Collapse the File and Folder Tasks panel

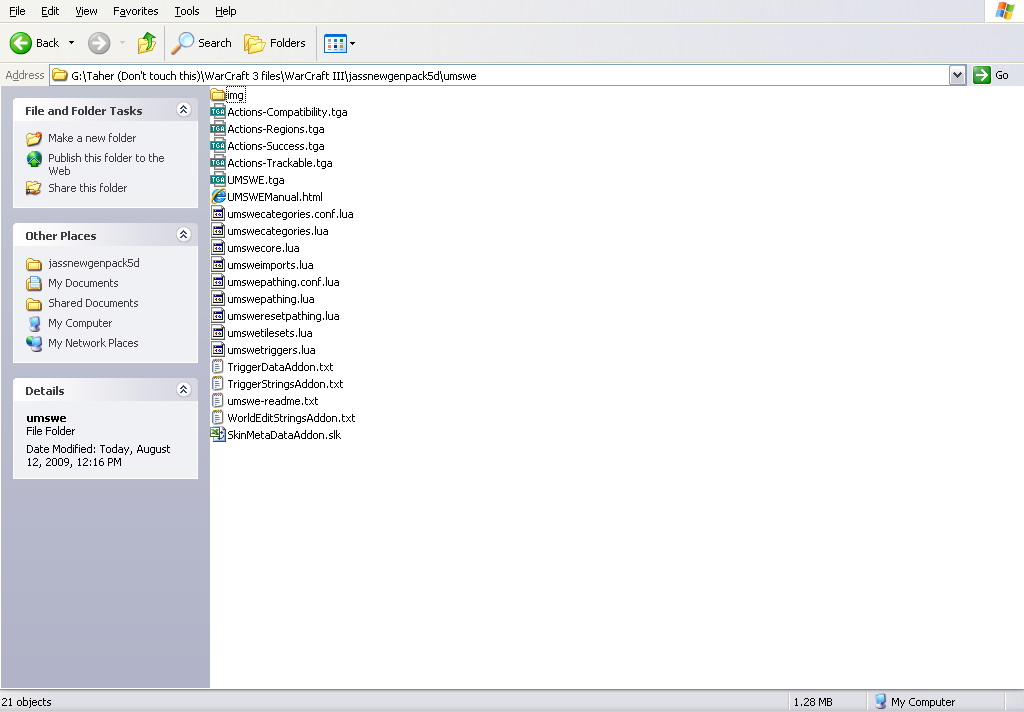point(184,110)
